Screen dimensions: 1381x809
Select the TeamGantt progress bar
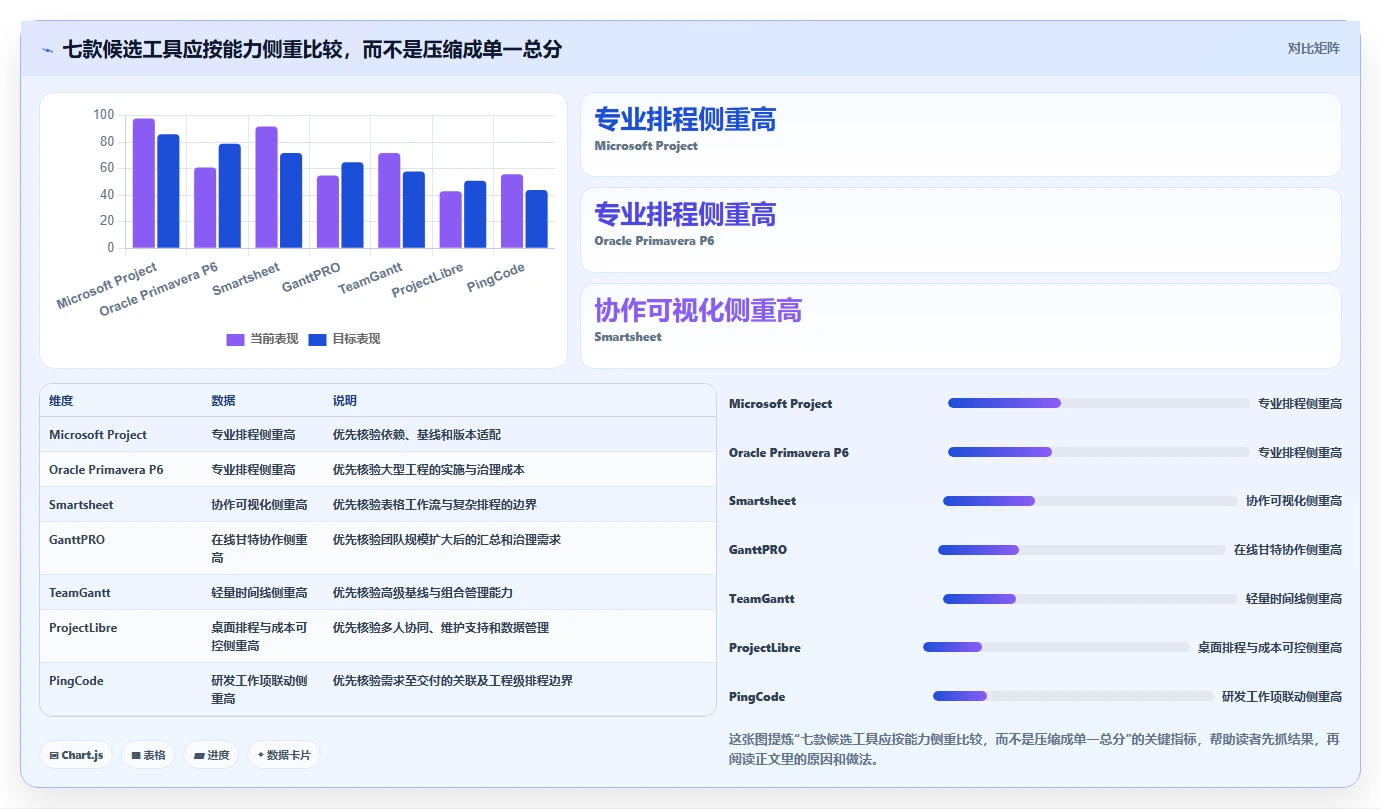[x=1090, y=599]
